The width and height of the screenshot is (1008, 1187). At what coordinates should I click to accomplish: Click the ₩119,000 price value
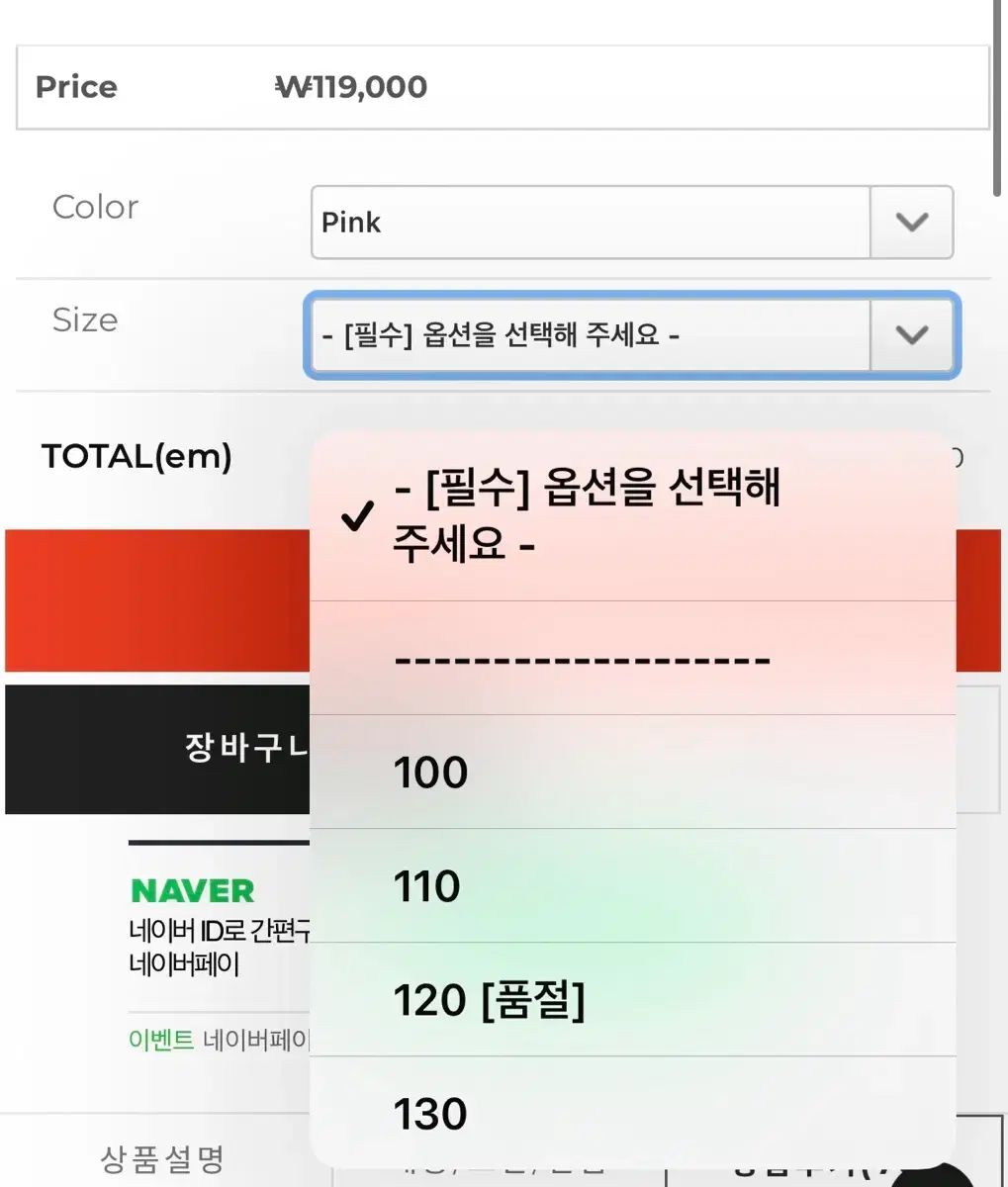click(351, 87)
